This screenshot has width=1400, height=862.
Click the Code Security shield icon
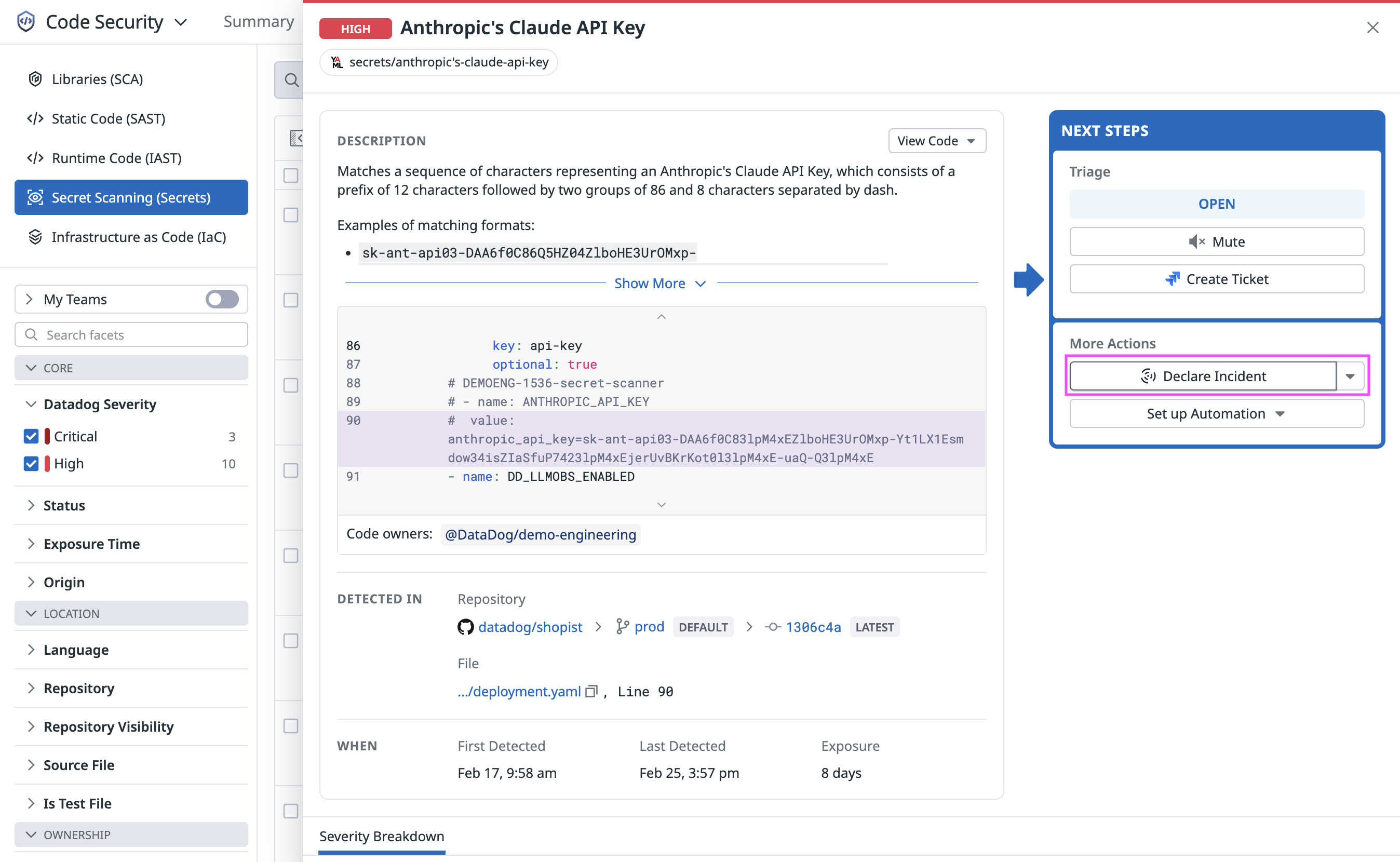pos(25,22)
